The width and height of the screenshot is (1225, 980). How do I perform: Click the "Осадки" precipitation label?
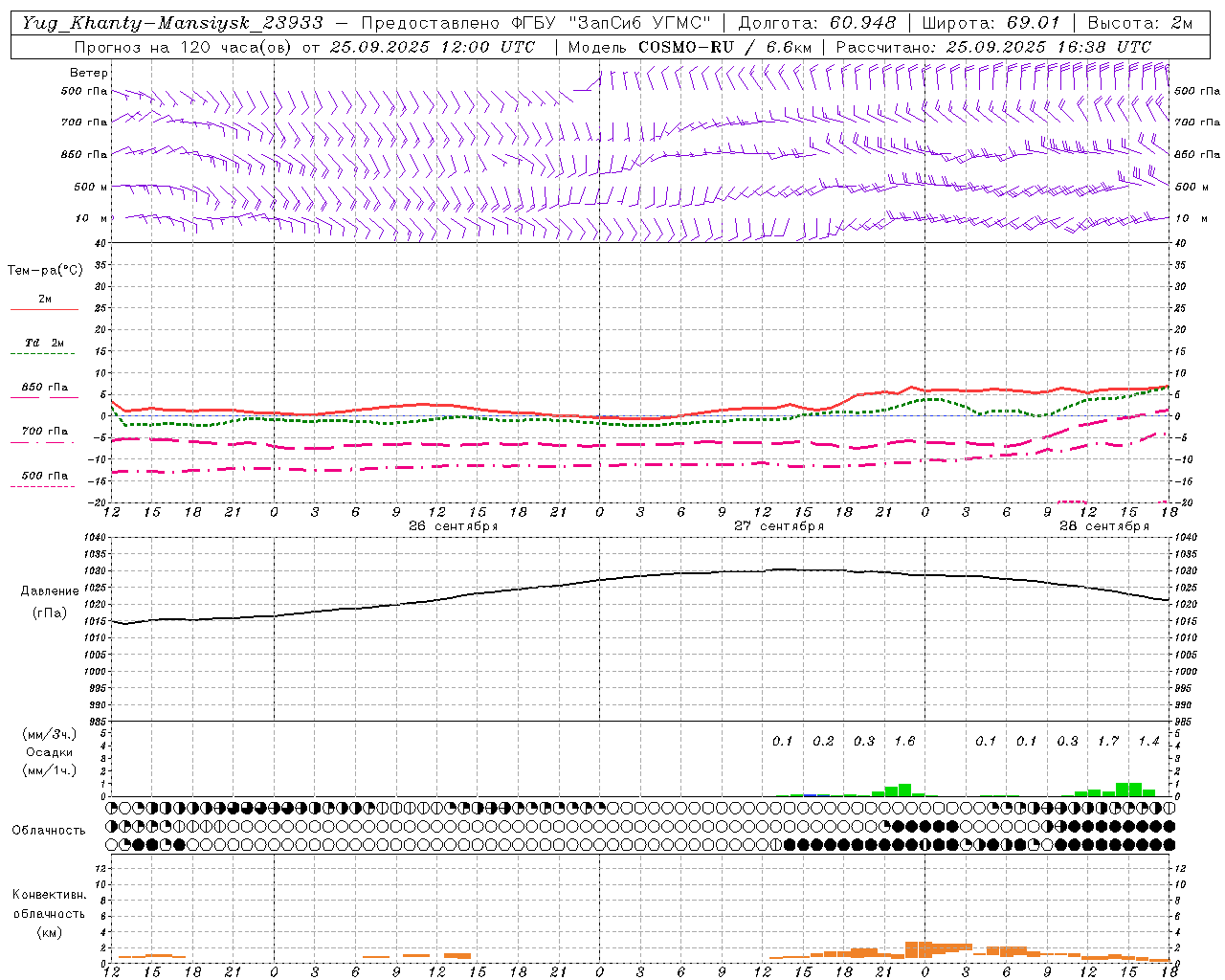click(x=50, y=752)
